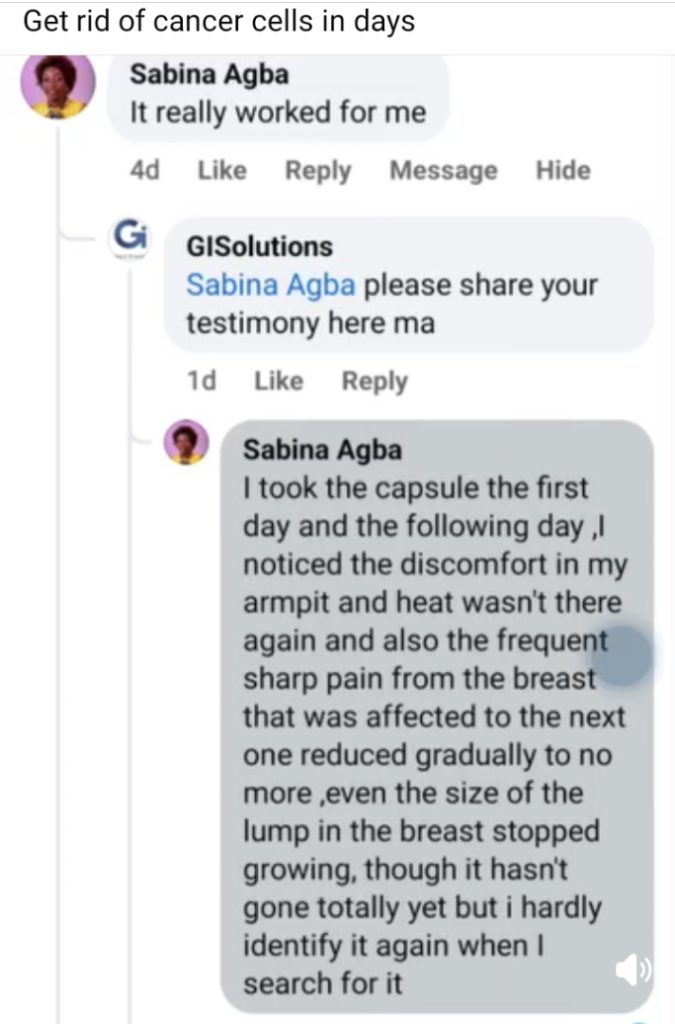
Task: Click the 1d timestamp
Action: click(x=201, y=381)
